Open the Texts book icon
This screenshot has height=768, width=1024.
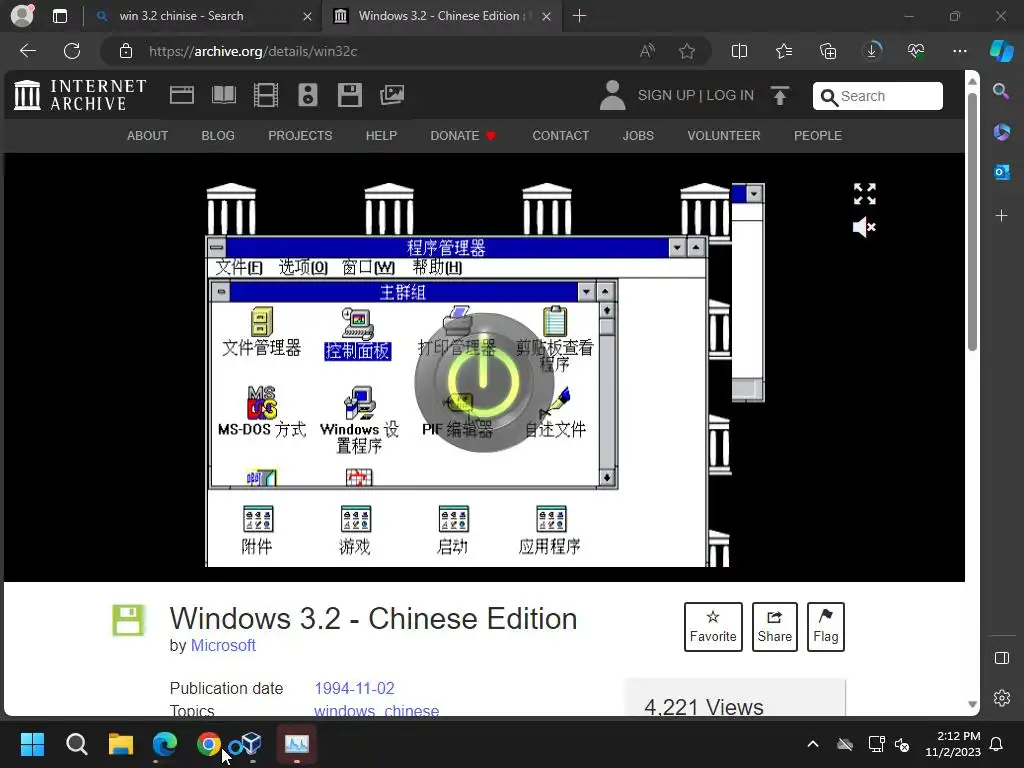click(x=224, y=95)
